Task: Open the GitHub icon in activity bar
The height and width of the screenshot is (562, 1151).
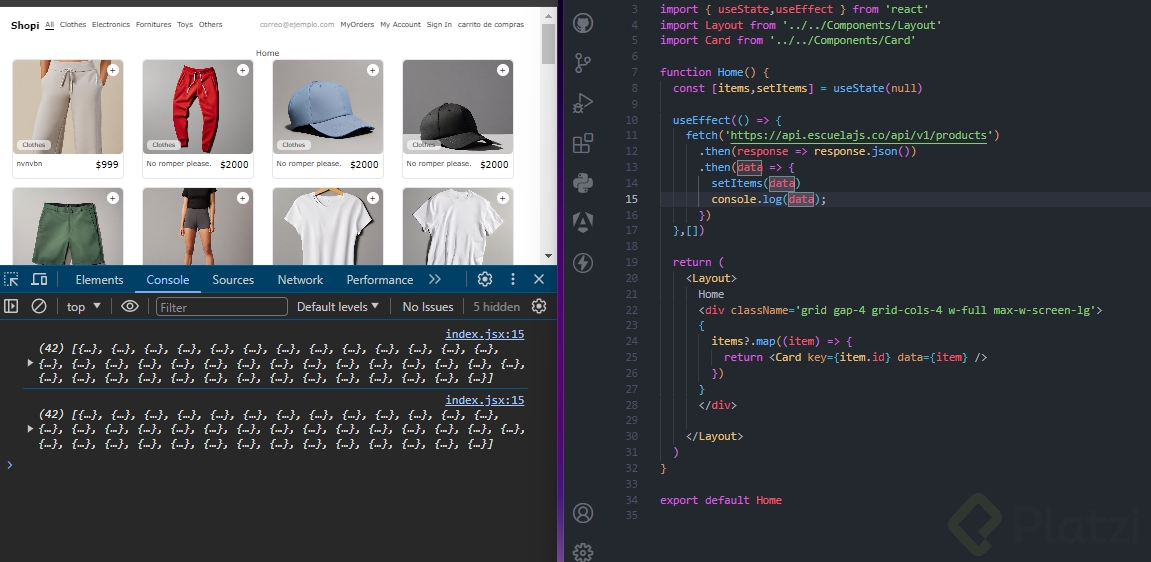Action: [x=583, y=22]
